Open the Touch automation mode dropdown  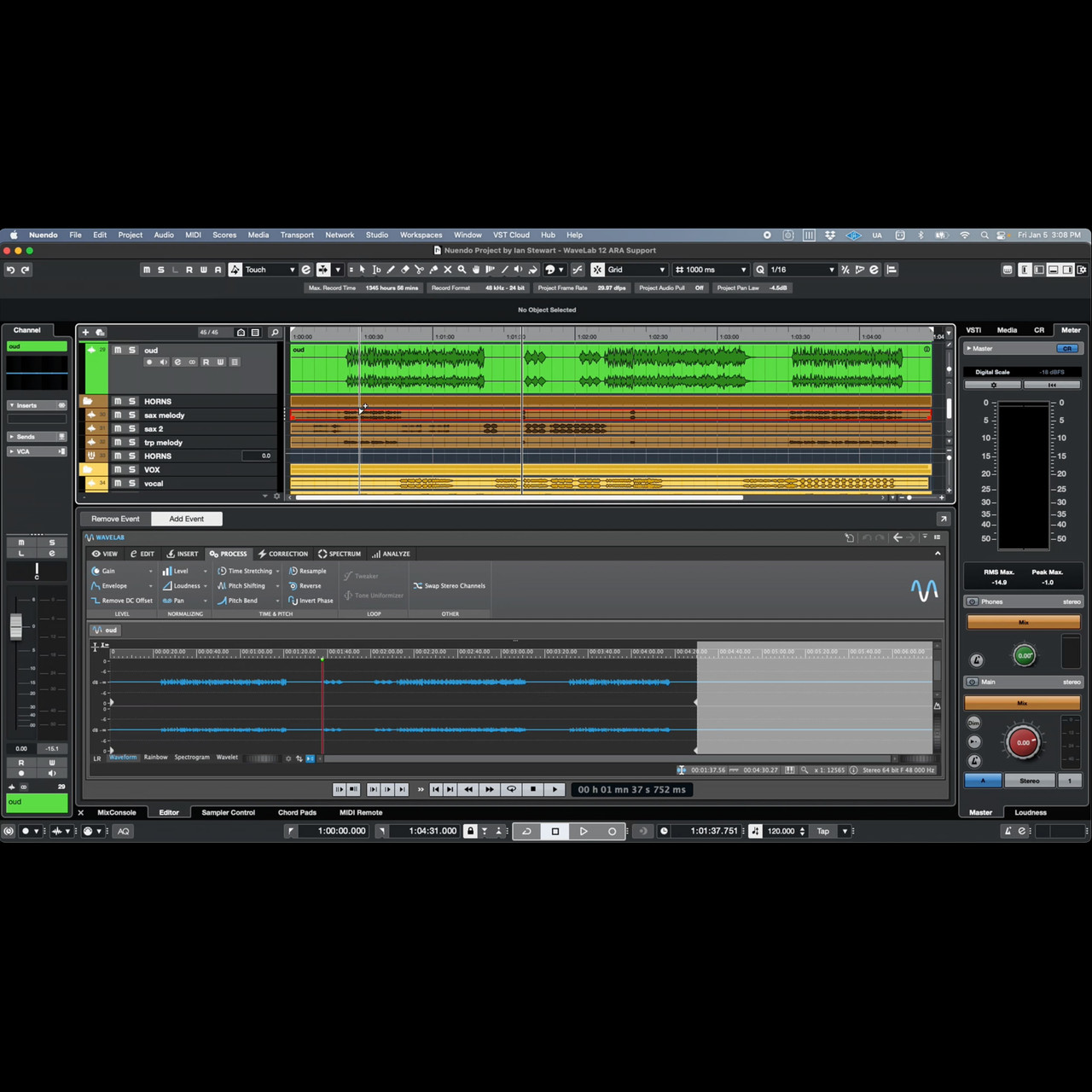(292, 270)
